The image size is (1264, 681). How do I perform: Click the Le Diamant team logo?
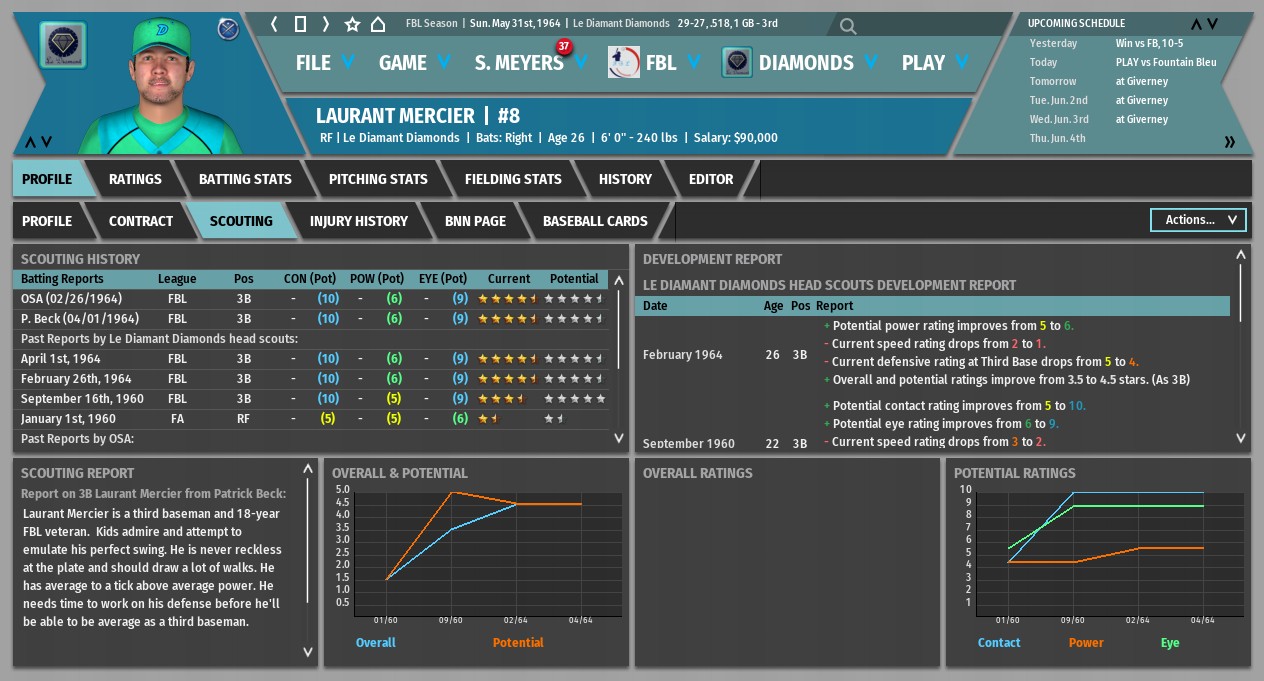click(x=63, y=45)
